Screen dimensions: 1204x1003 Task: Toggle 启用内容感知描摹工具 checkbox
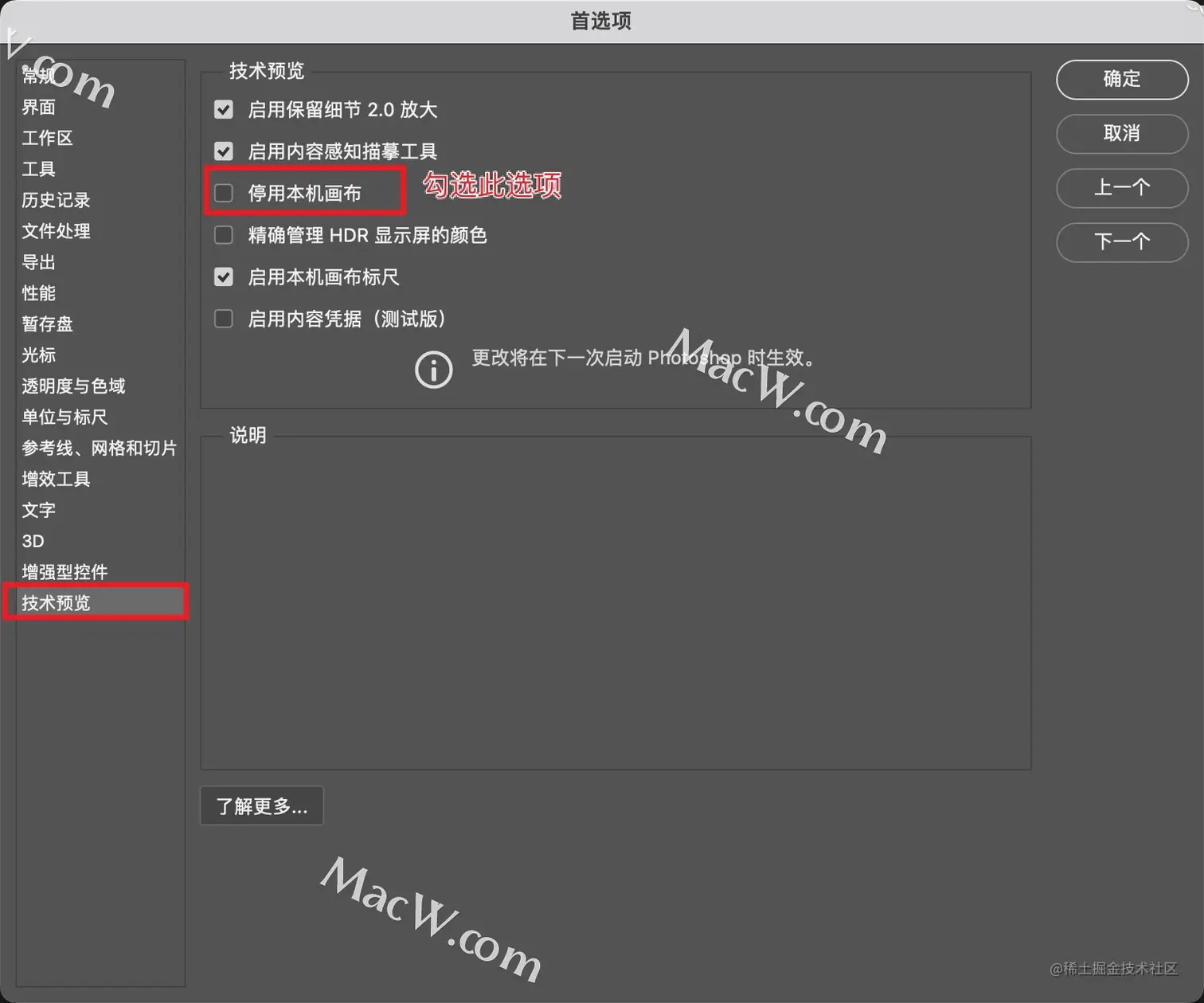coord(224,151)
